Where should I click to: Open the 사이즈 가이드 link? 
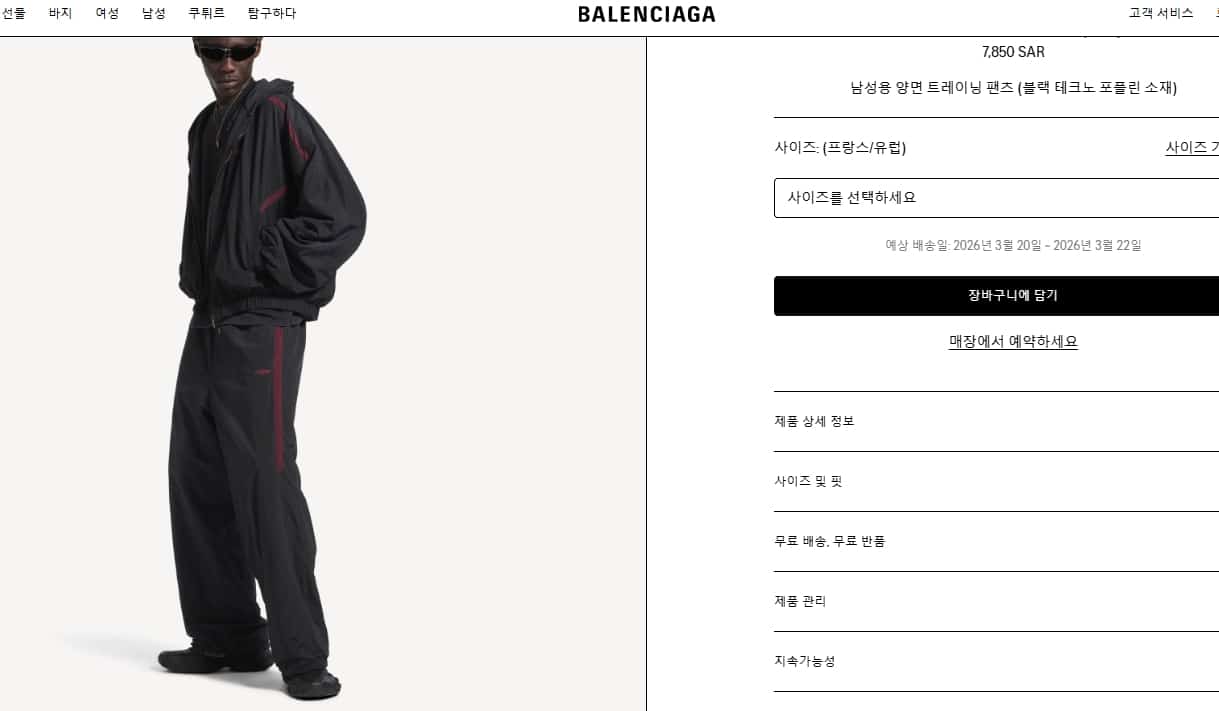point(1192,147)
